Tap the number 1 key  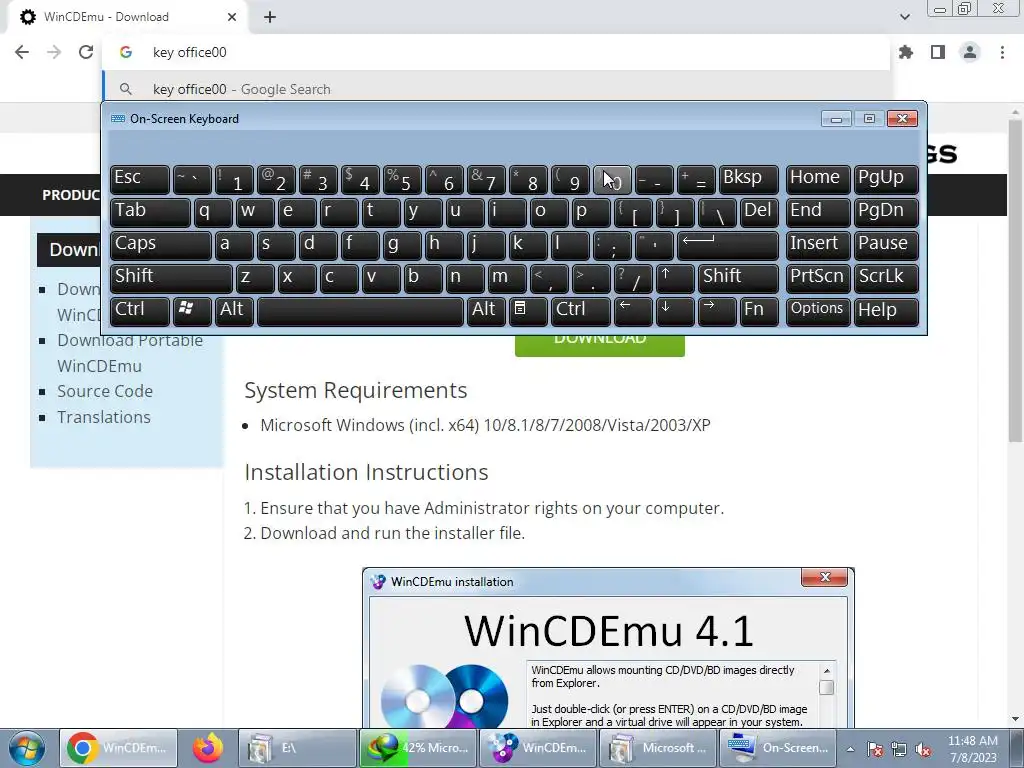point(234,178)
